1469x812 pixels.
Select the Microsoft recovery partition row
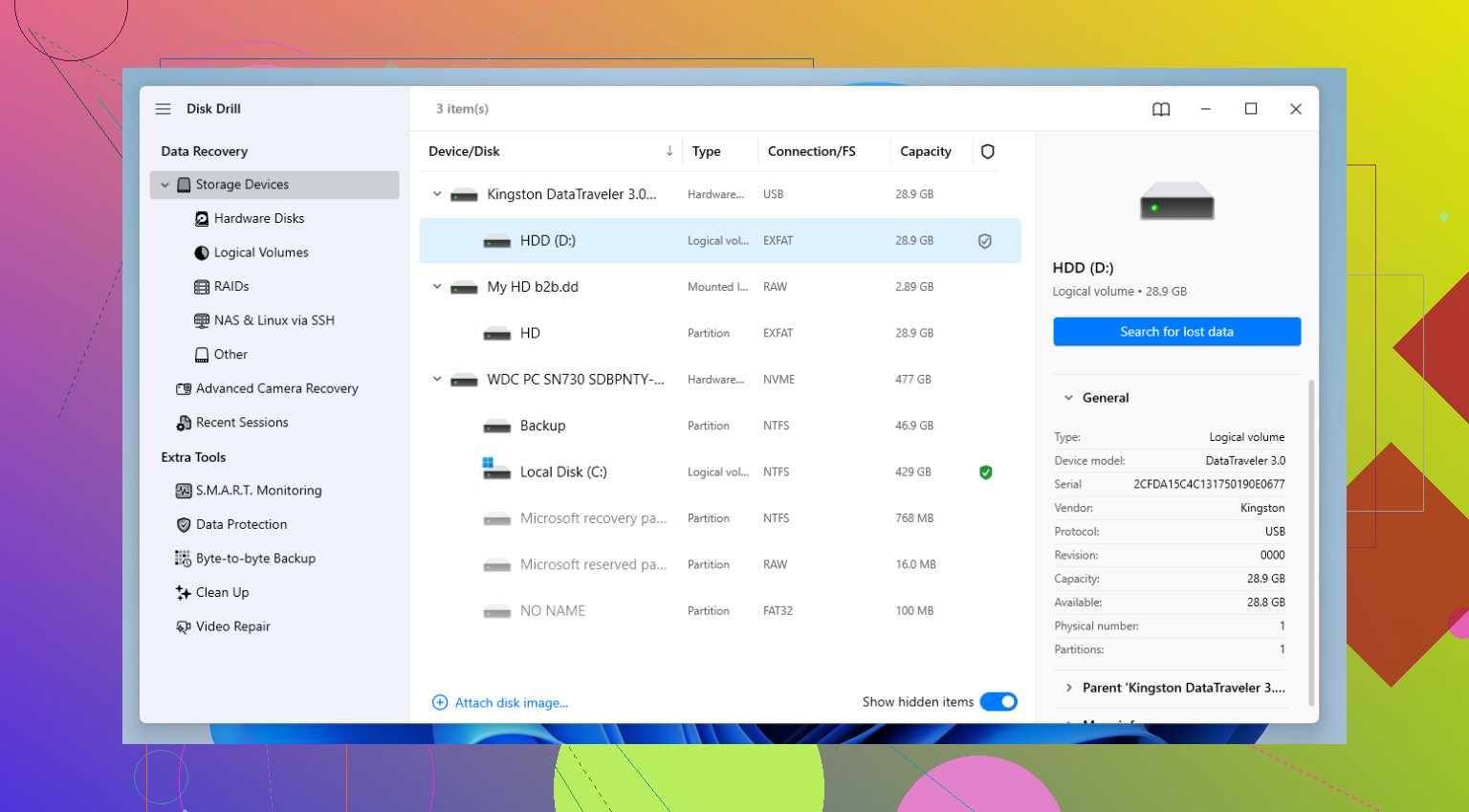pos(720,518)
